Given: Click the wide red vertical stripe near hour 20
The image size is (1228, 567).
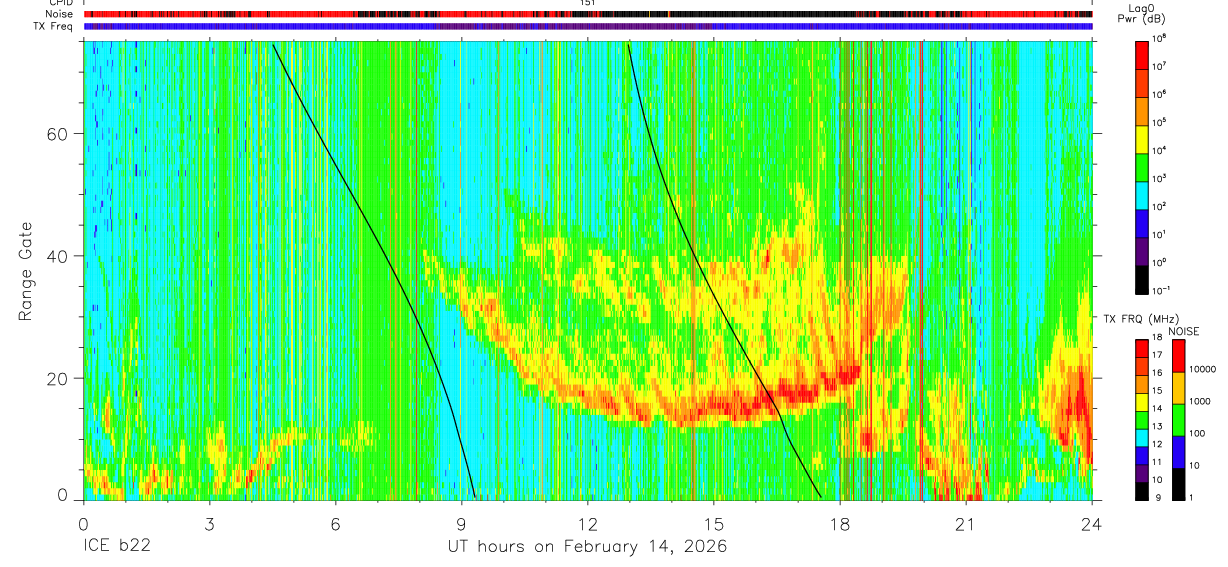Looking at the screenshot, I should tap(920, 270).
